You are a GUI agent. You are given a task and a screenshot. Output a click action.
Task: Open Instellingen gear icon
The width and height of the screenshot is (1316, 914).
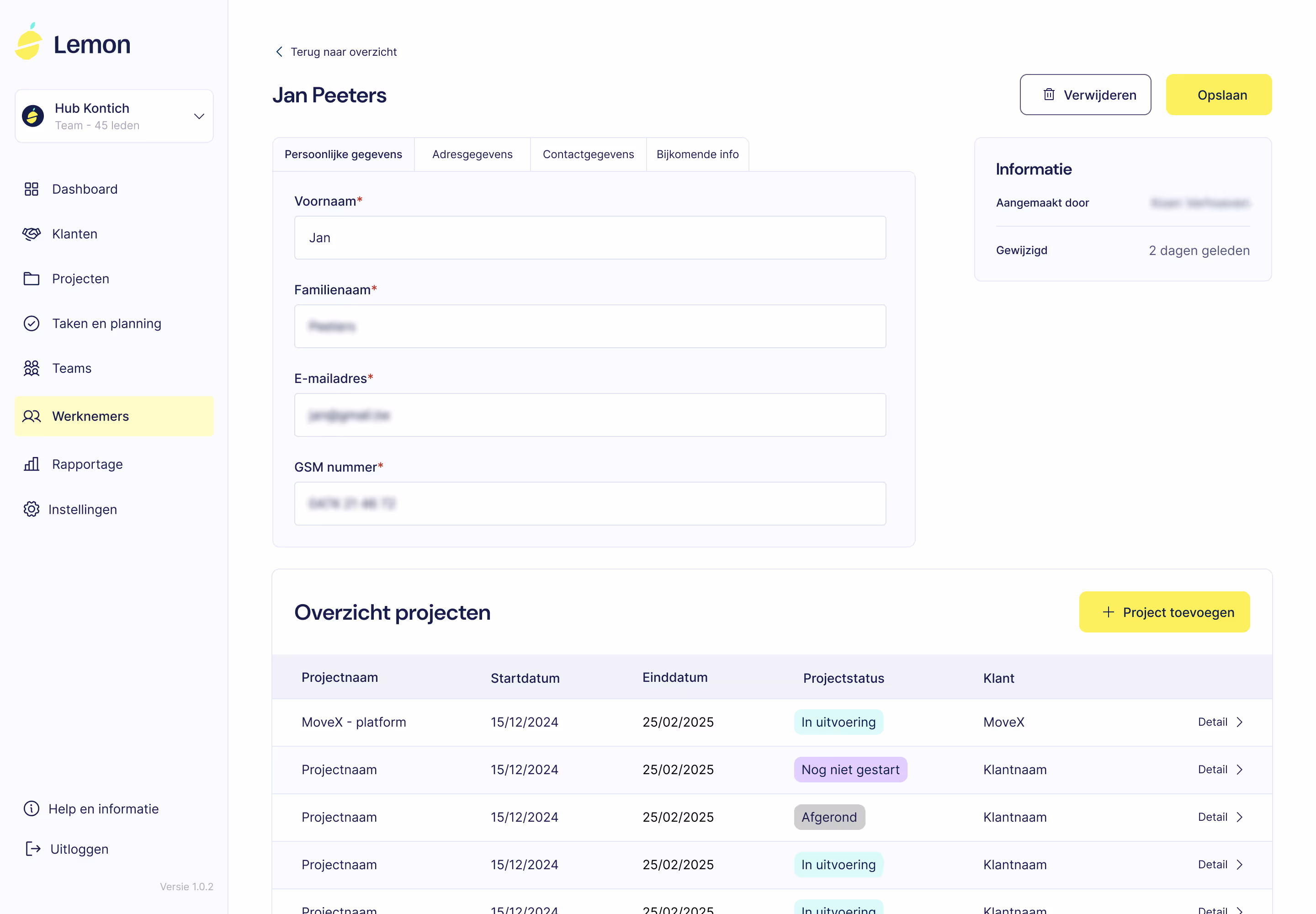tap(32, 509)
